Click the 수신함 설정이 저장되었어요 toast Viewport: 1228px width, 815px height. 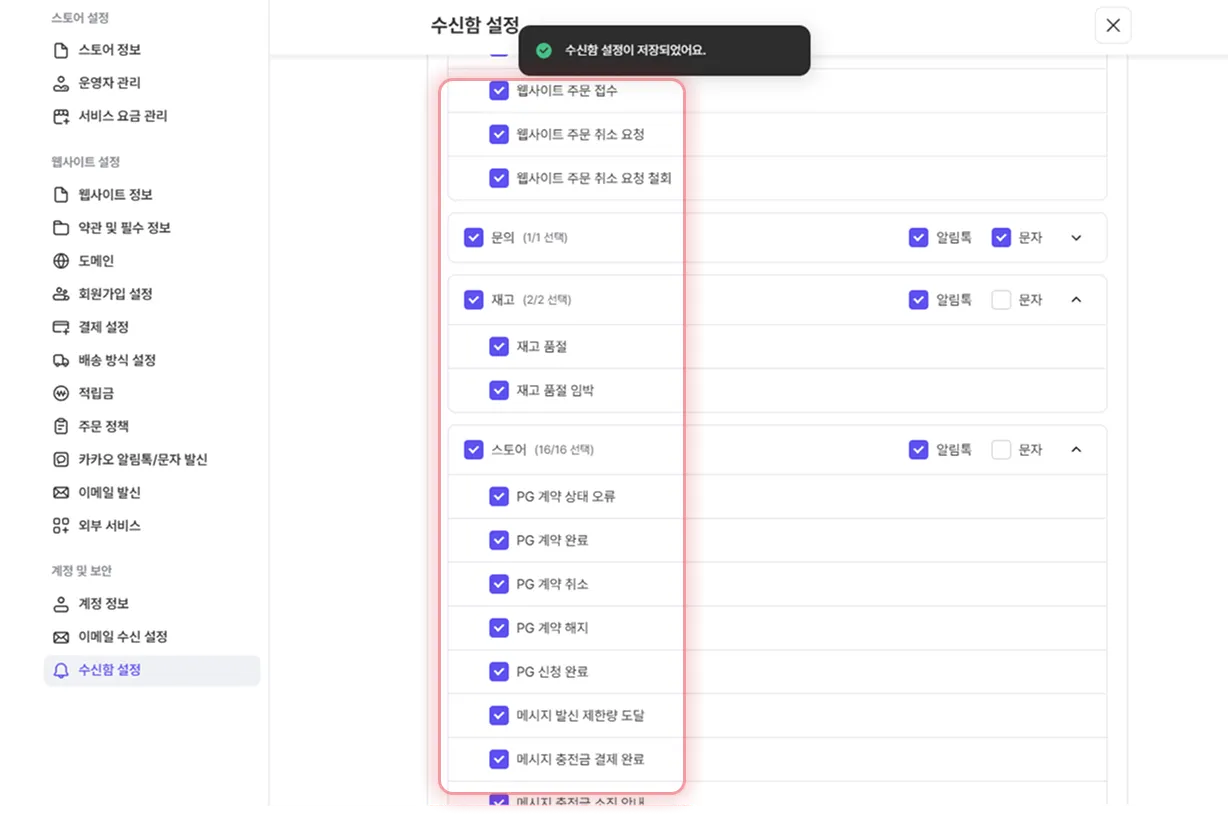coord(664,50)
